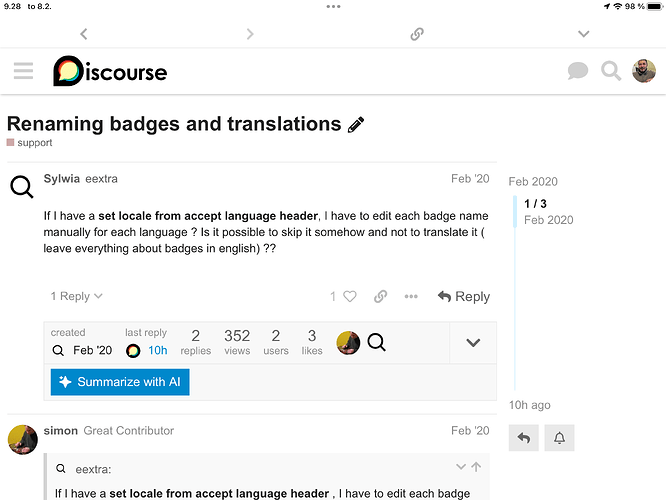Open created date Feb '20 in topic map

click(x=93, y=350)
